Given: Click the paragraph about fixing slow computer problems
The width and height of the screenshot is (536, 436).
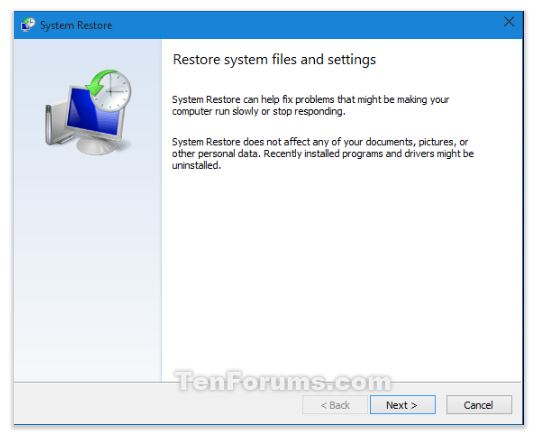Looking at the screenshot, I should [x=310, y=105].
